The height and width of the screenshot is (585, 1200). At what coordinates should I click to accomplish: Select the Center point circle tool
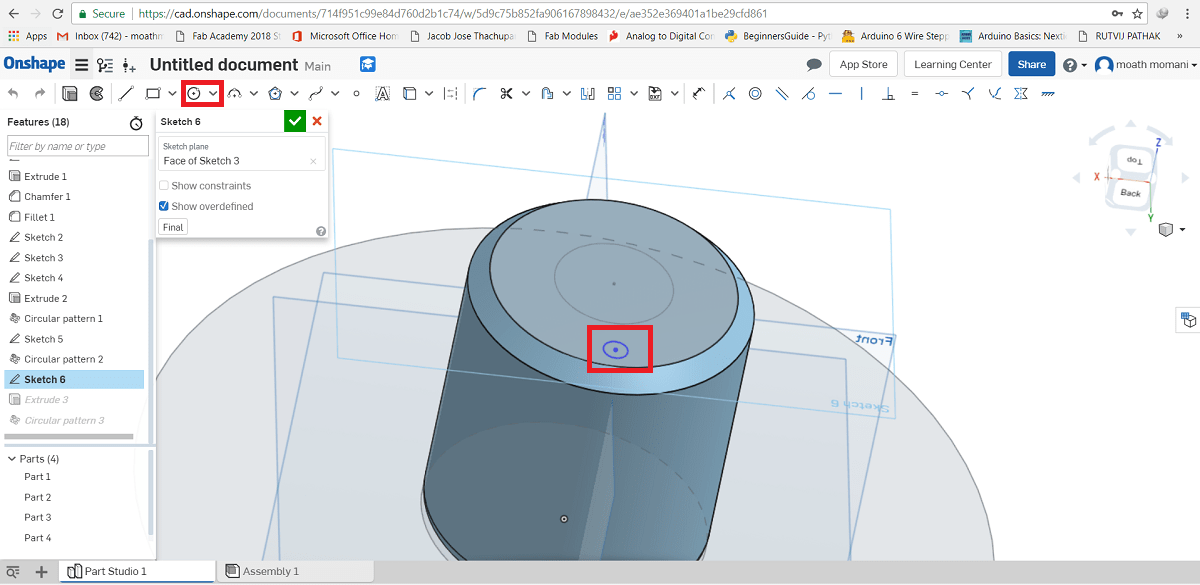point(193,94)
